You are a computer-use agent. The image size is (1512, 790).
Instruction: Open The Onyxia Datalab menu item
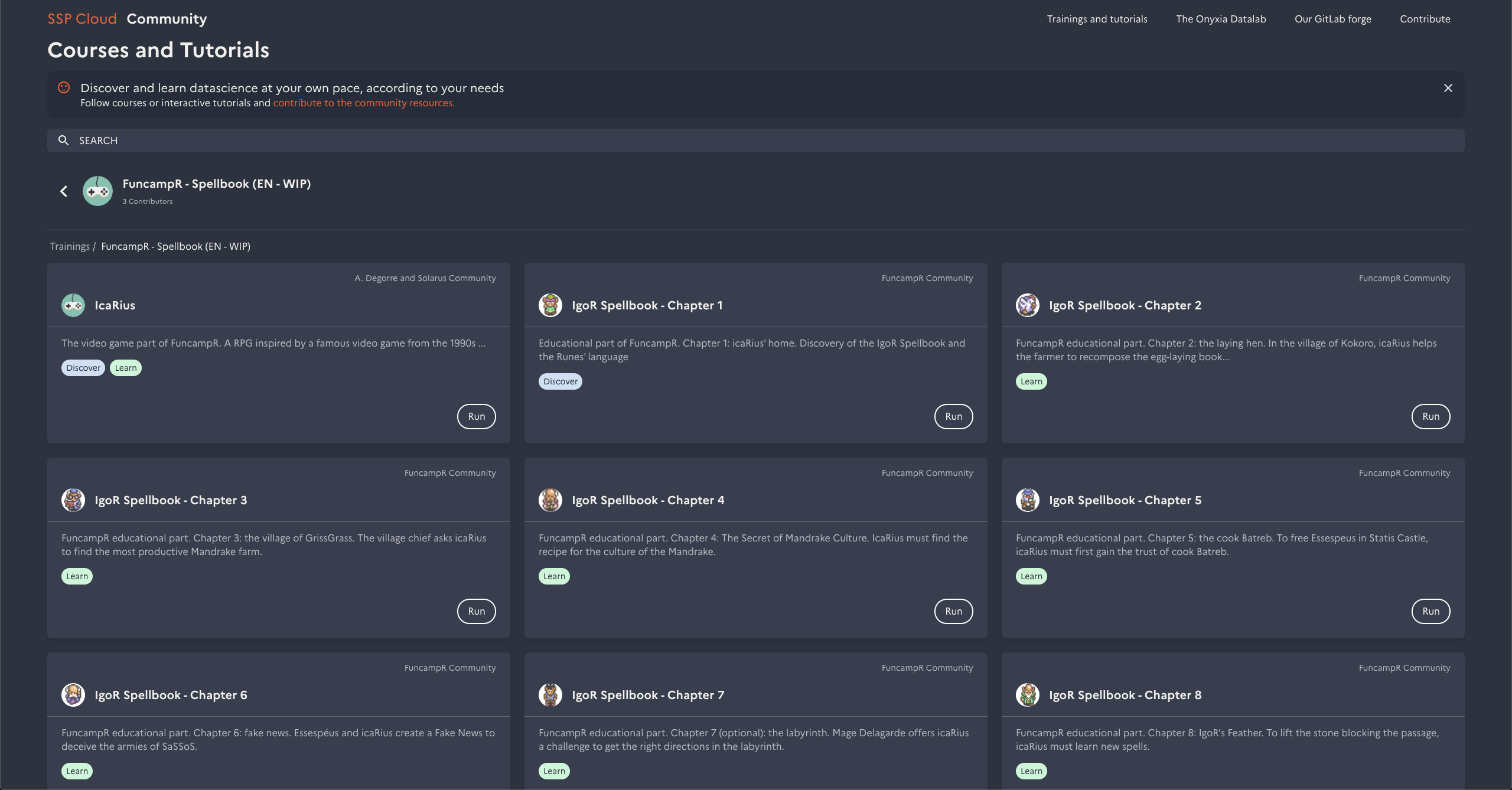point(1220,18)
